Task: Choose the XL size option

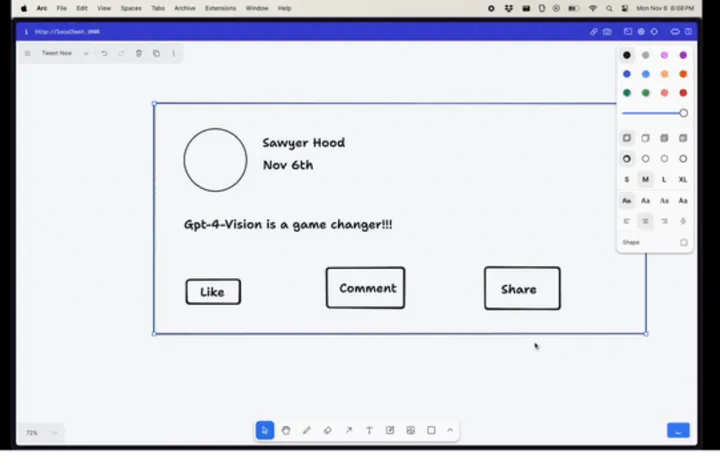Action: [683, 179]
